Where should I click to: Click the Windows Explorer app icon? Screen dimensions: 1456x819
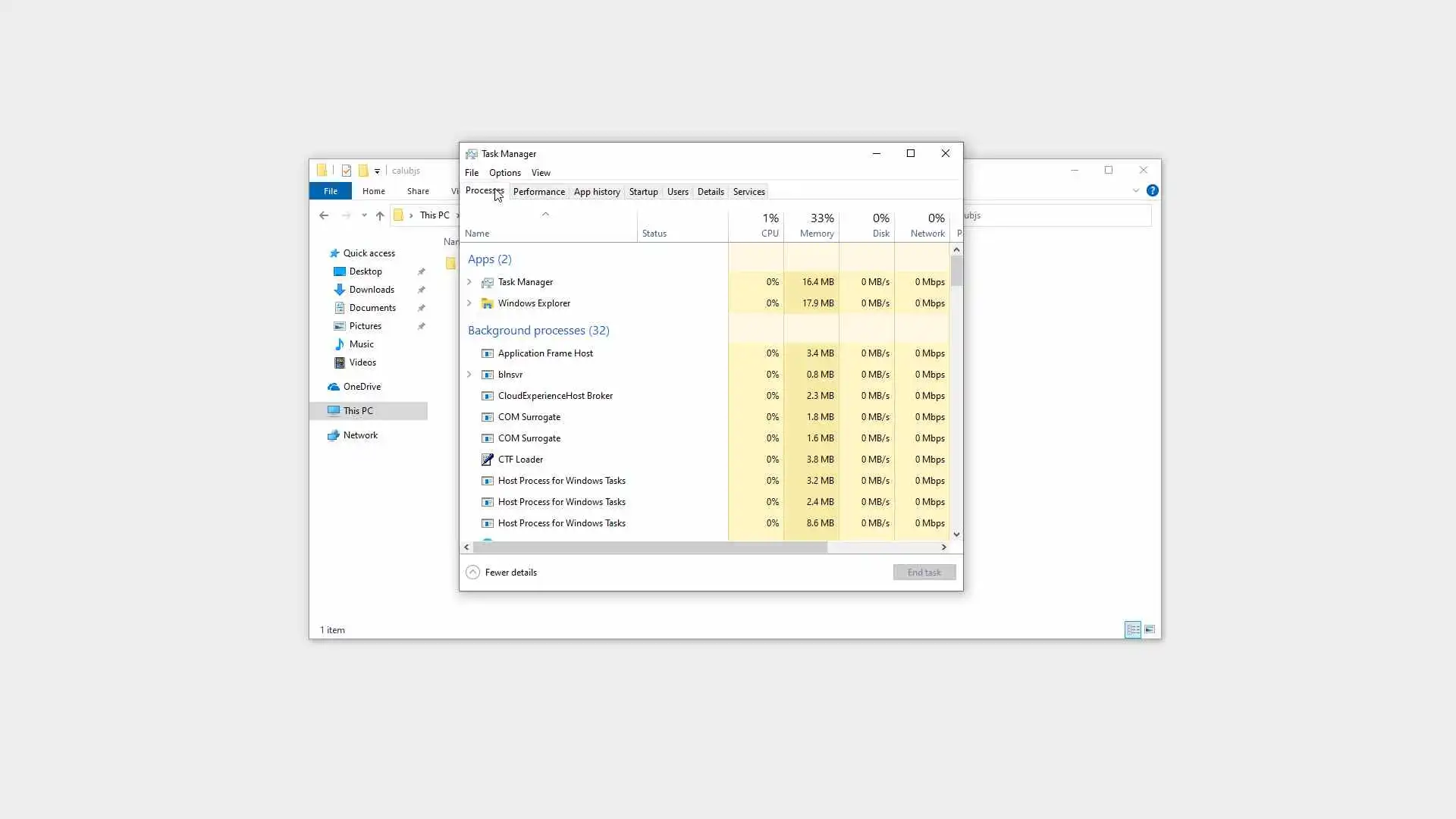point(488,303)
